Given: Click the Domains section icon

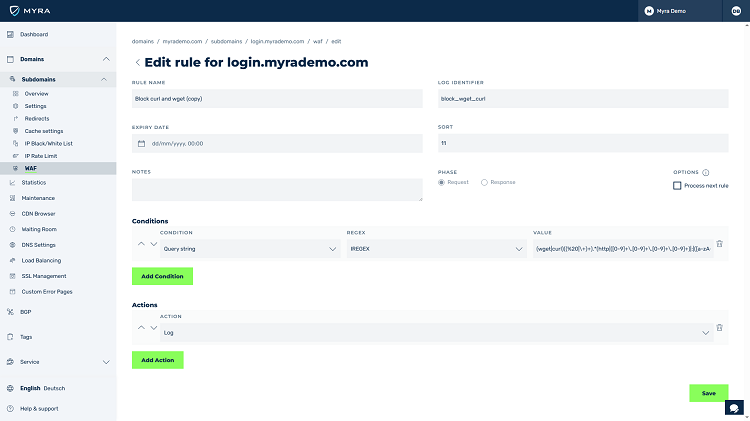Looking at the screenshot, I should point(11,59).
